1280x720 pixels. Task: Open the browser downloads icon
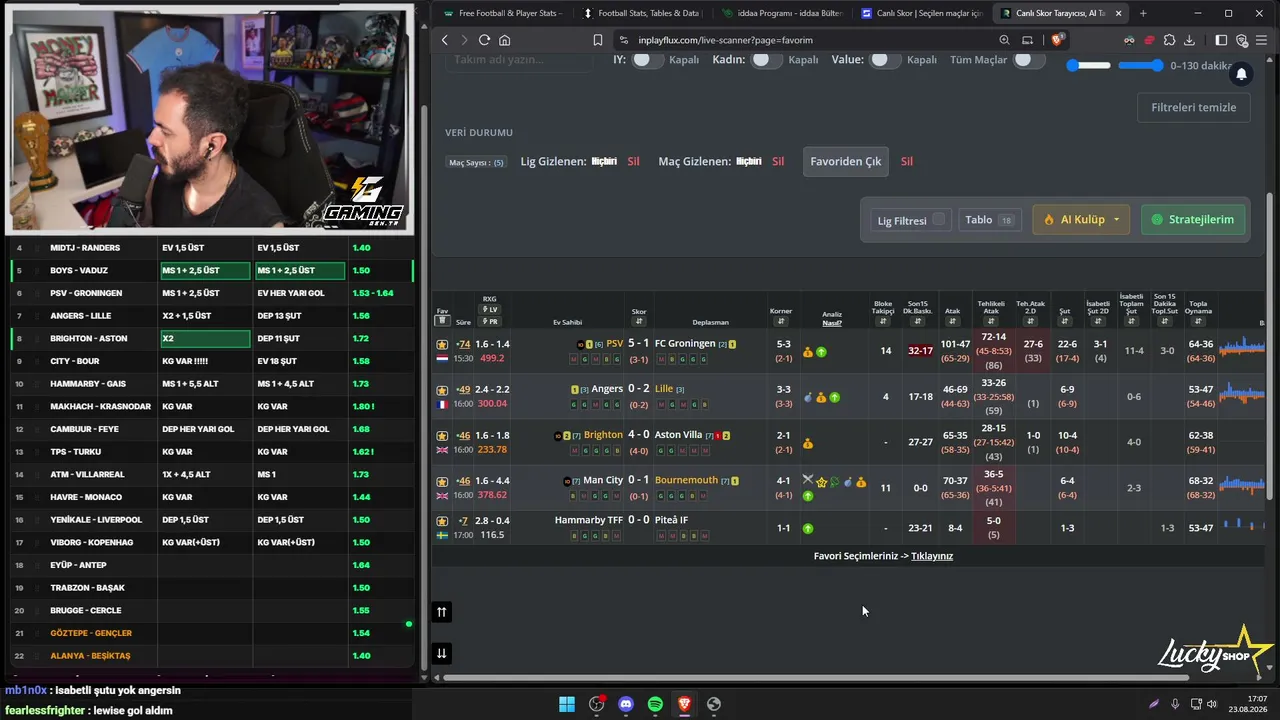click(x=1190, y=40)
